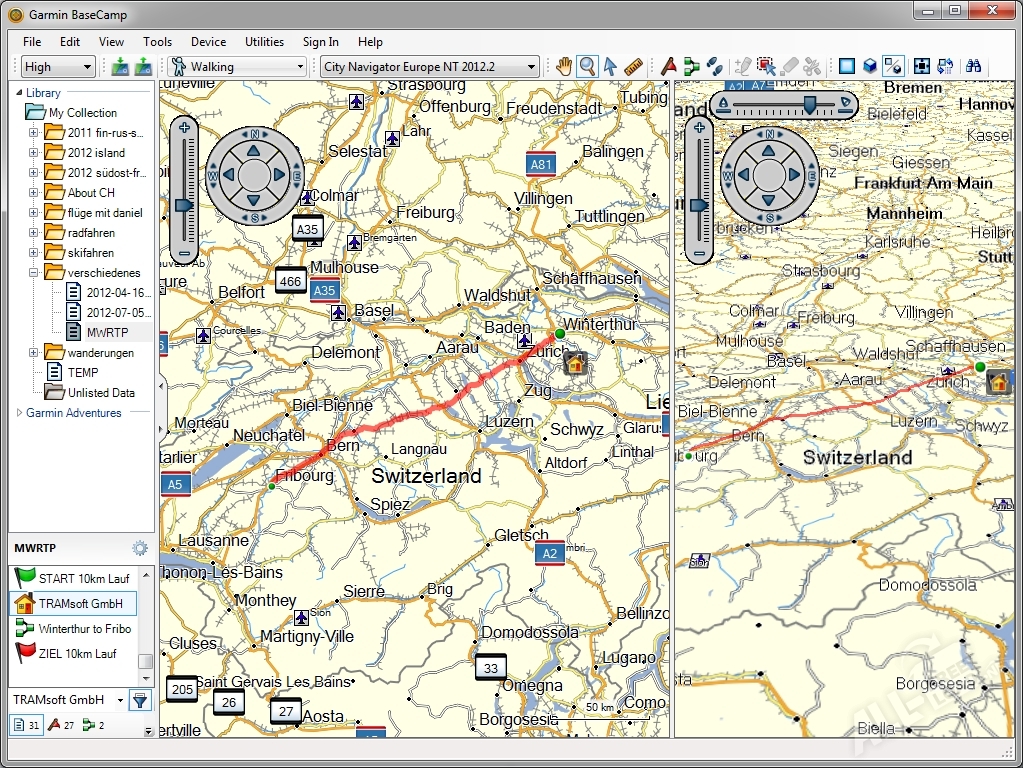This screenshot has height=768, width=1024.
Task: Open the Find binoculars search
Action: pyautogui.click(x=973, y=67)
